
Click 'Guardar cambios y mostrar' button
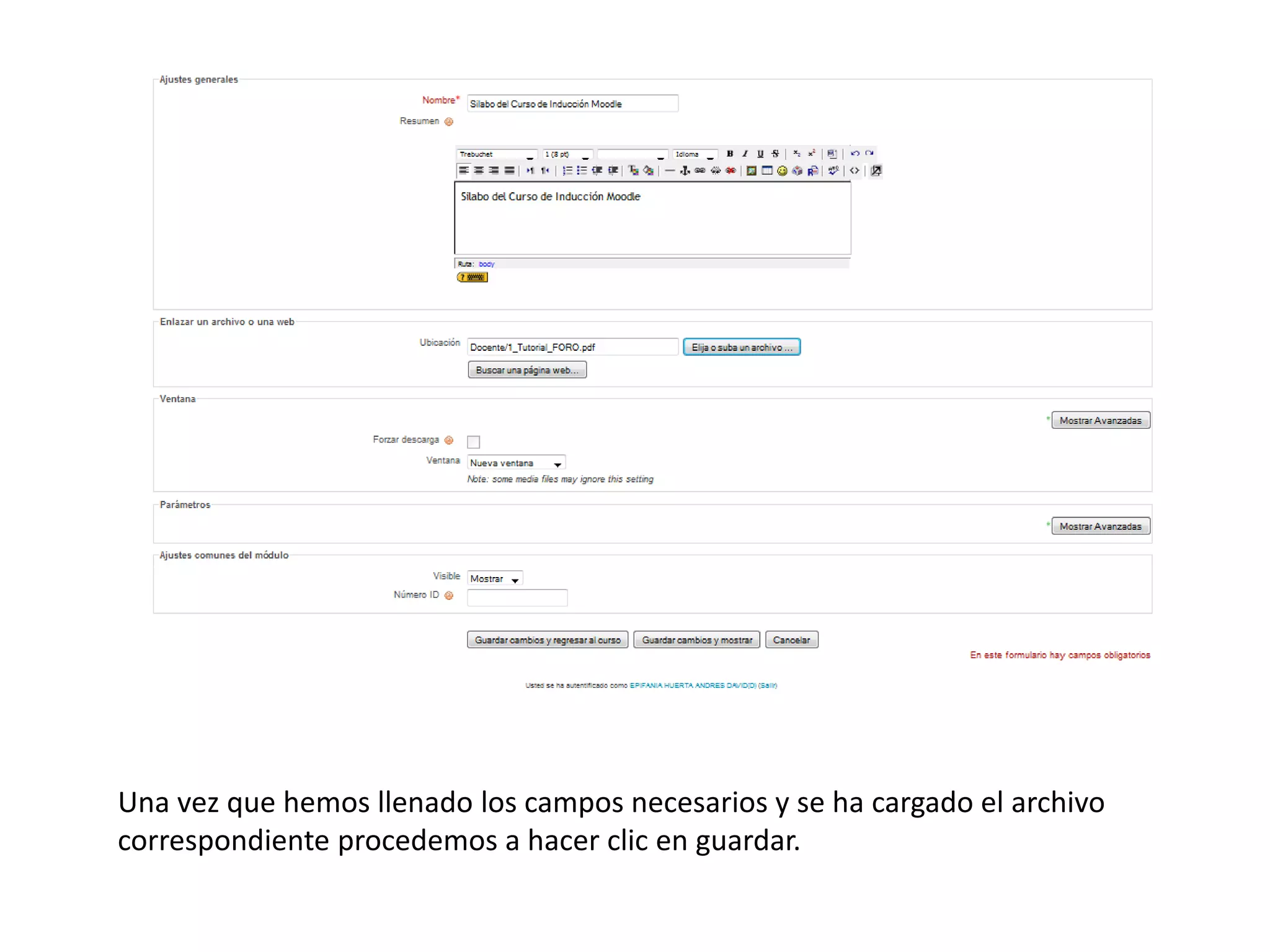click(697, 640)
